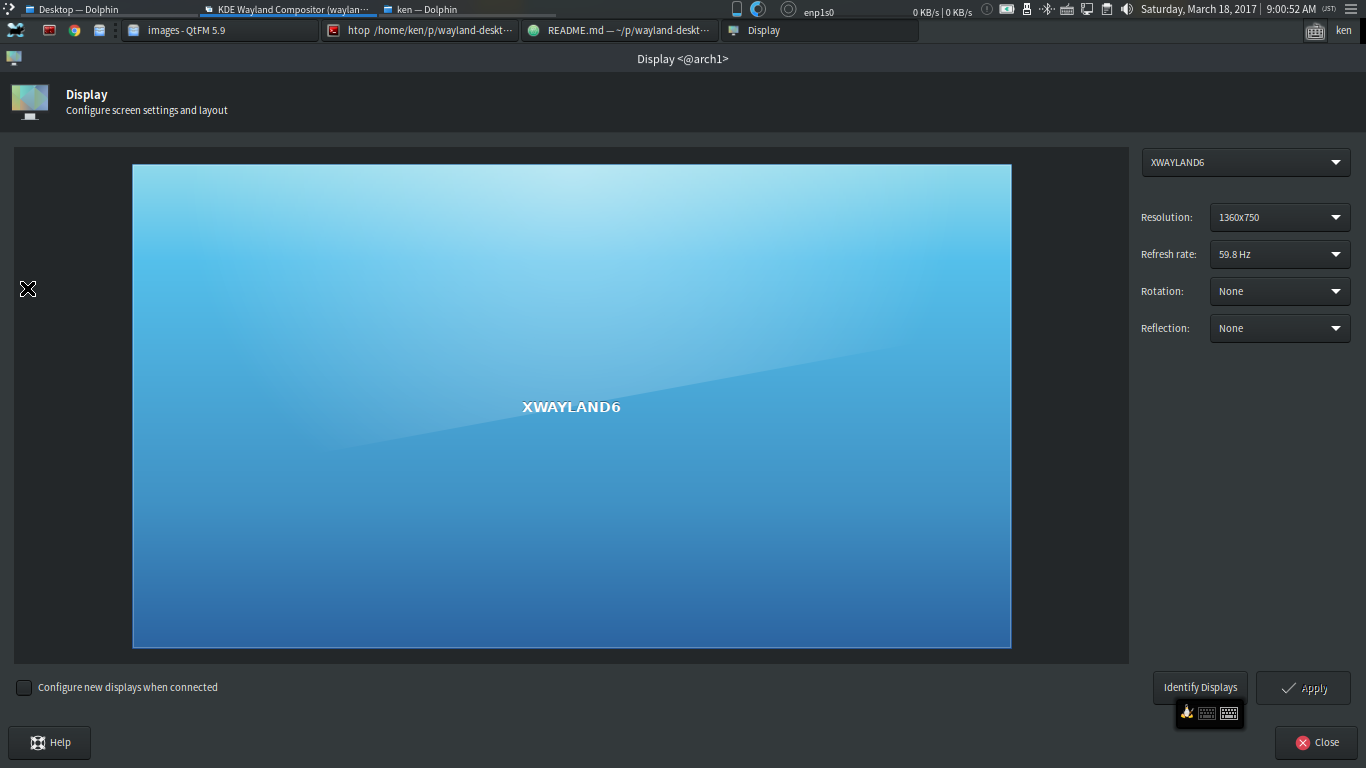This screenshot has width=1366, height=768.
Task: Click the grey ring icon beside enp1s0
Action: tap(788, 9)
